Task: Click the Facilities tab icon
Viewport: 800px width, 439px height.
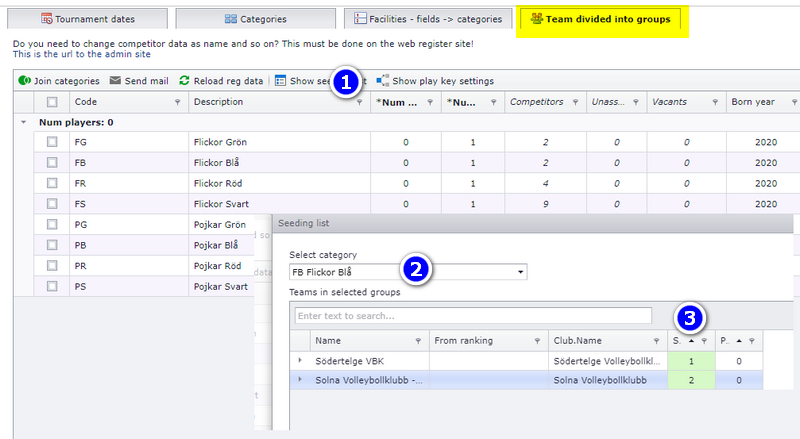Action: 360,19
